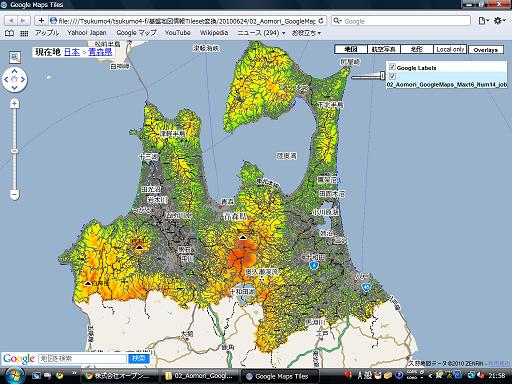Click the 下北半島 map label
The width and height of the screenshot is (512, 384).
(x=330, y=105)
